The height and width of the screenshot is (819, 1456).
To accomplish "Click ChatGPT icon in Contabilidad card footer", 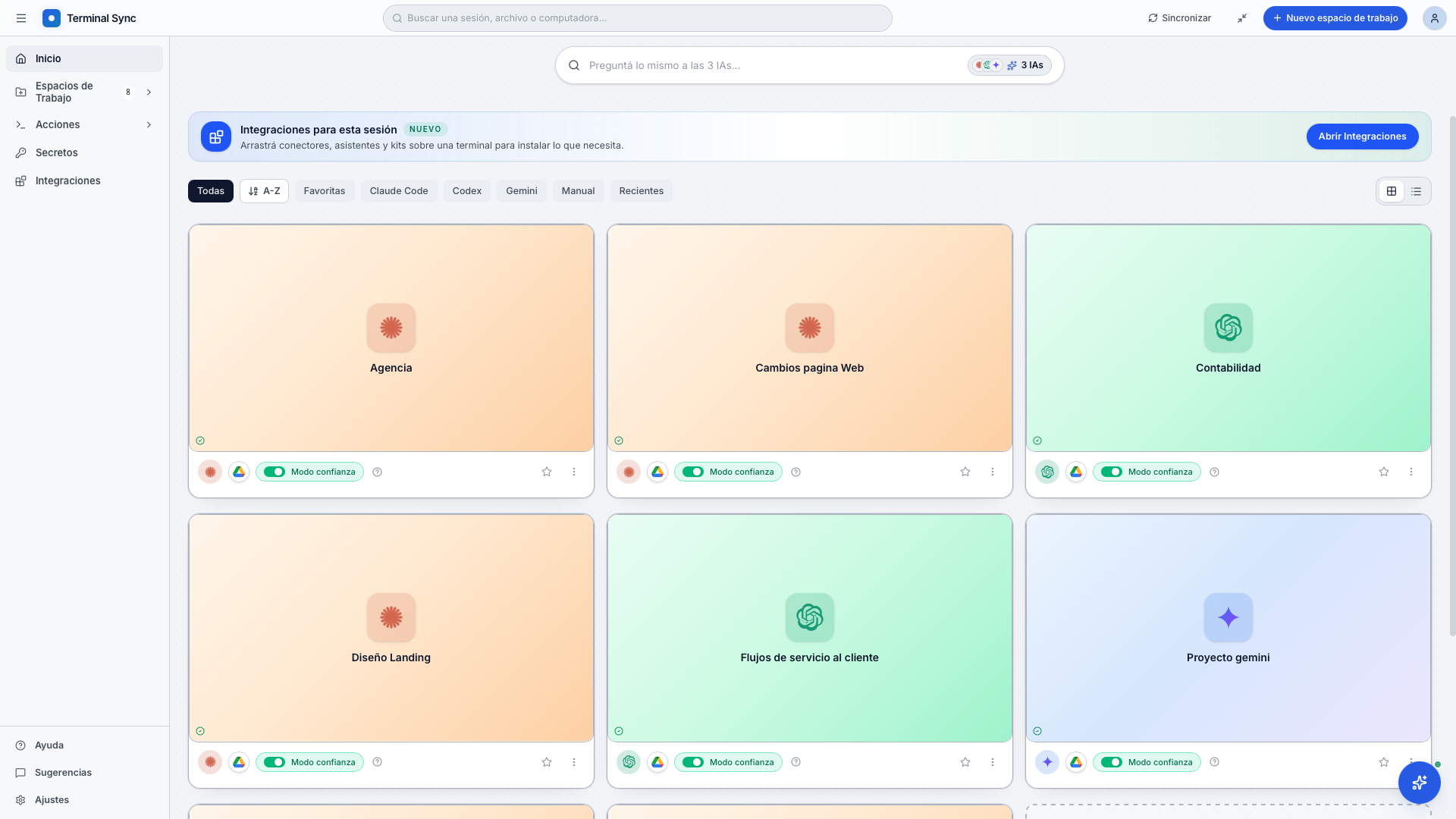I will click(1047, 472).
